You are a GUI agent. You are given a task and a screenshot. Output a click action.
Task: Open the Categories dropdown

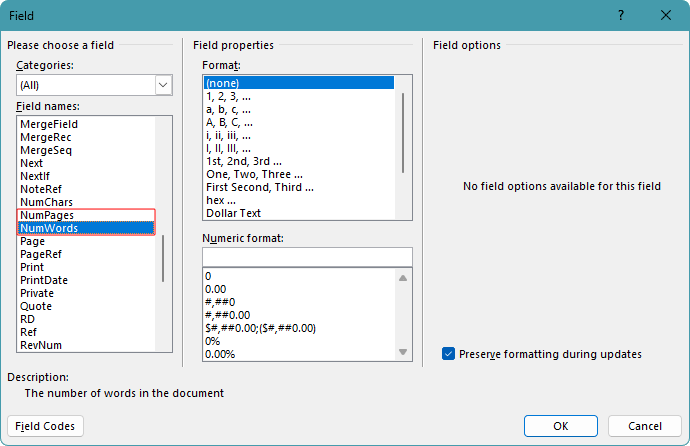coord(164,86)
